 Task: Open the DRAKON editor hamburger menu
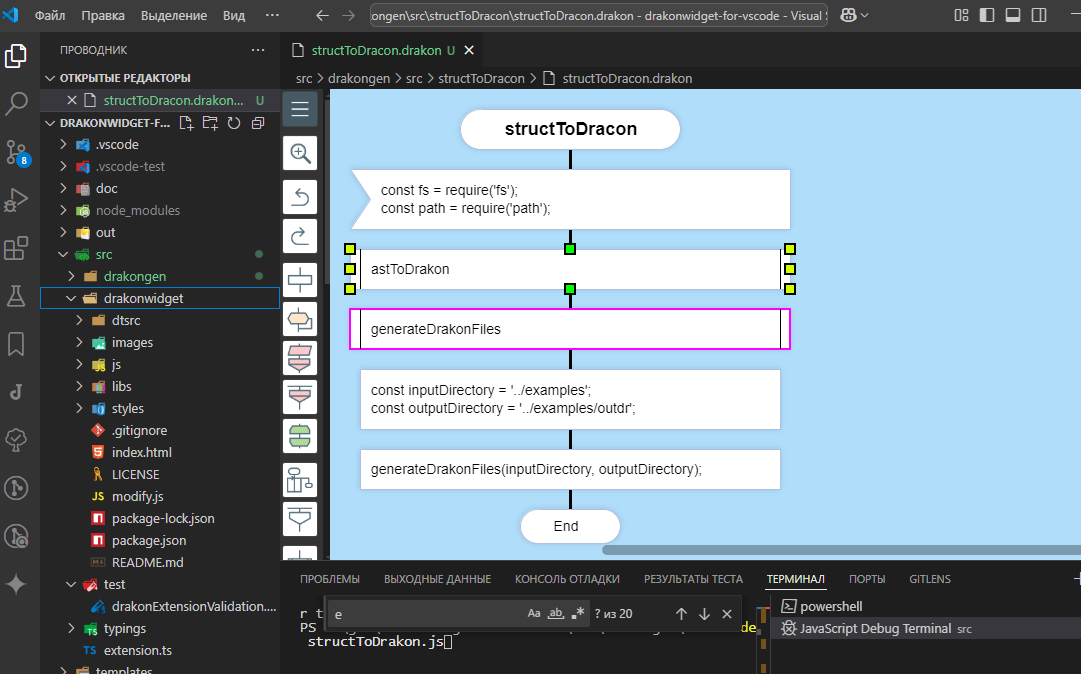pos(300,109)
